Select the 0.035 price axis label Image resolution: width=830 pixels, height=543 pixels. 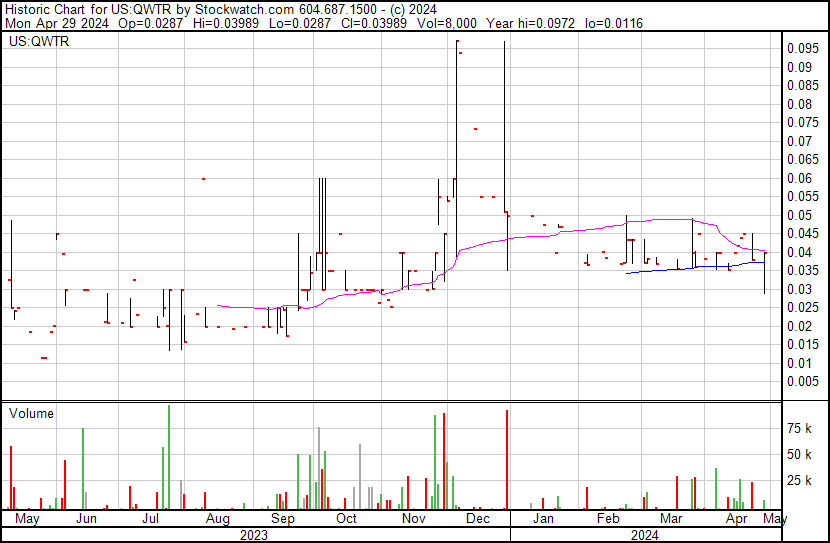[x=803, y=271]
